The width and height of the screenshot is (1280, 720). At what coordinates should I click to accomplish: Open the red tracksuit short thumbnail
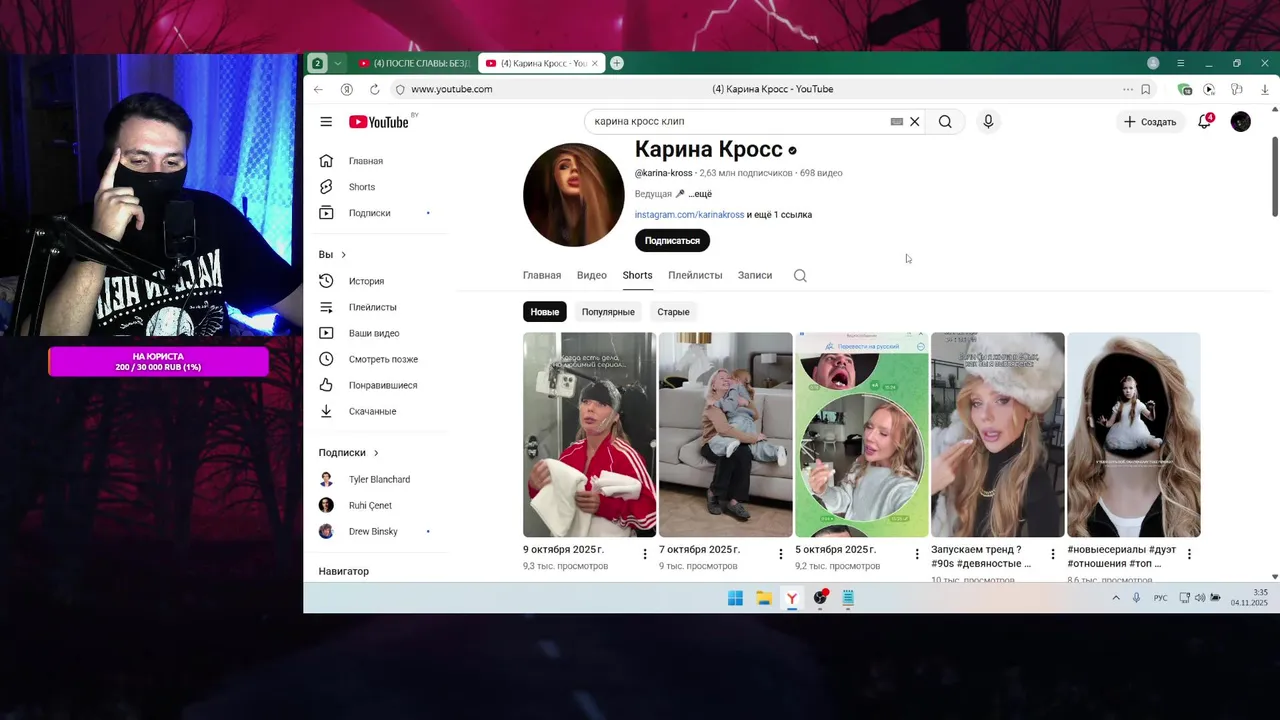coord(590,435)
